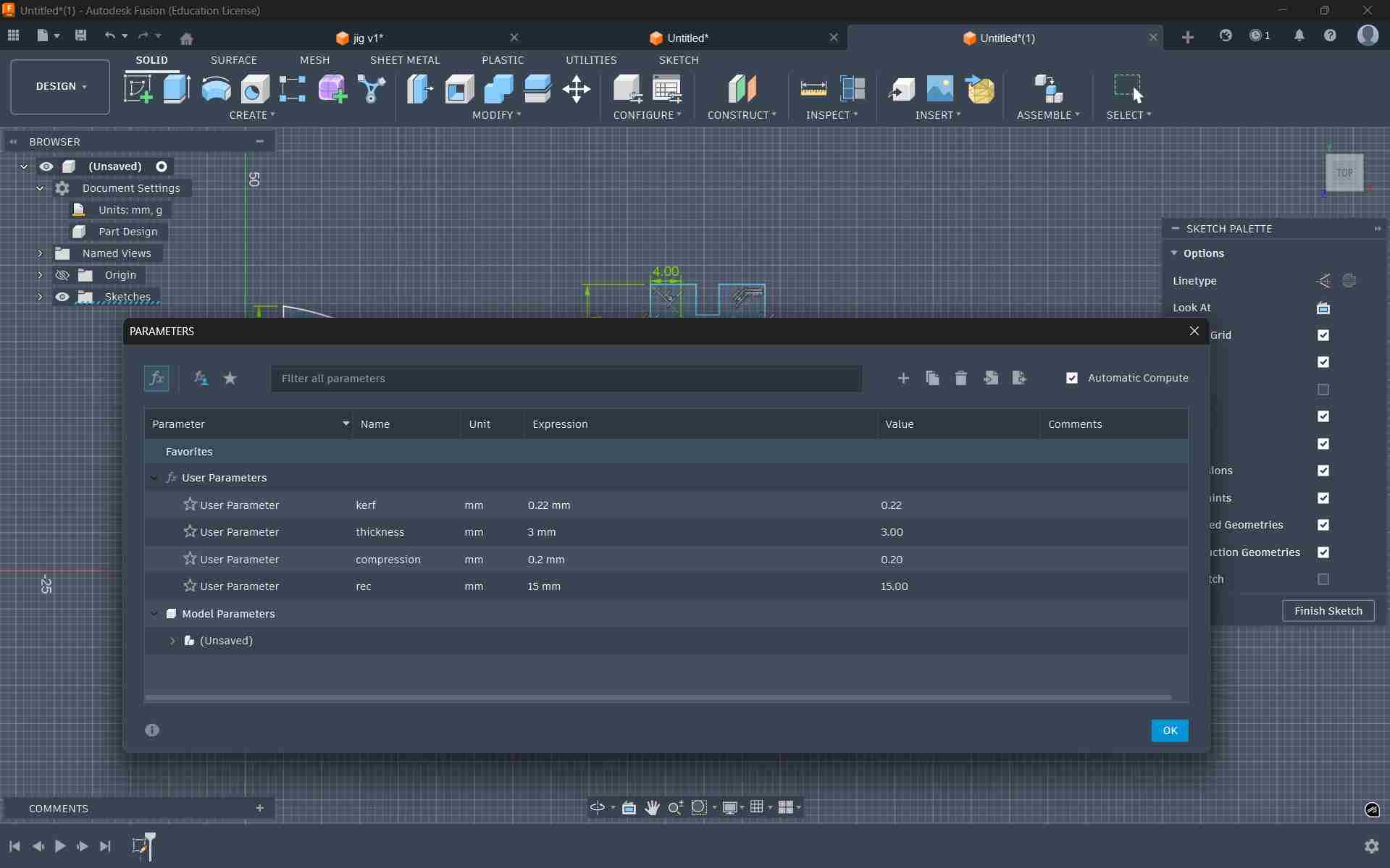
Task: Click the timeline end marker
Action: click(x=150, y=846)
